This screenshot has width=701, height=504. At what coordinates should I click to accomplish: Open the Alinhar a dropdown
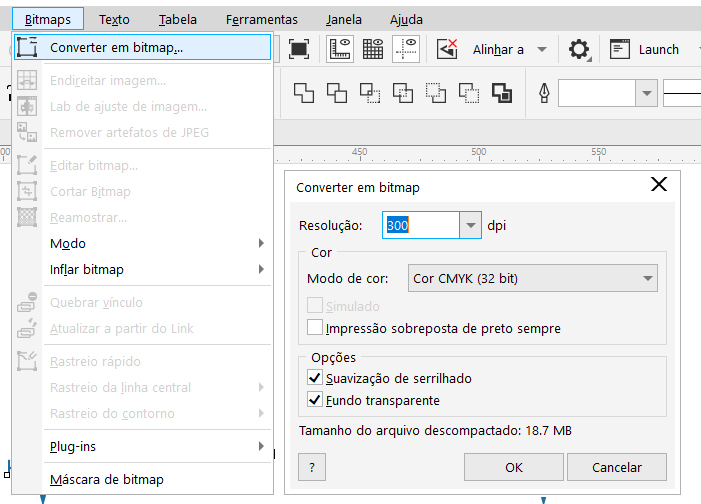[x=541, y=49]
